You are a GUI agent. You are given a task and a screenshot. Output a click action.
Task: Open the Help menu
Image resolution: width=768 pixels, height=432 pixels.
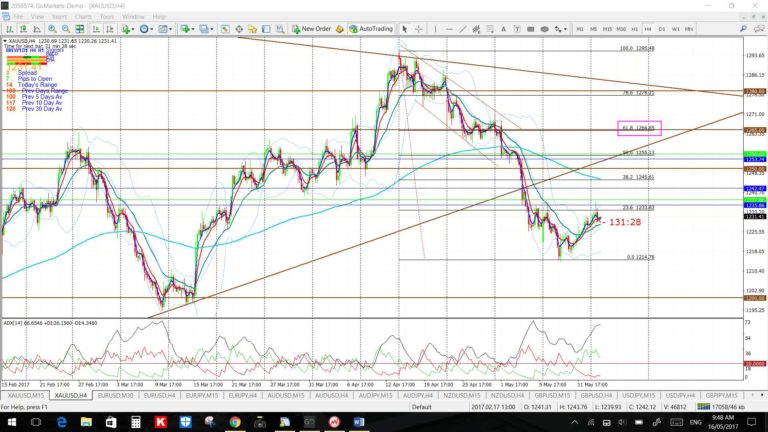(159, 17)
